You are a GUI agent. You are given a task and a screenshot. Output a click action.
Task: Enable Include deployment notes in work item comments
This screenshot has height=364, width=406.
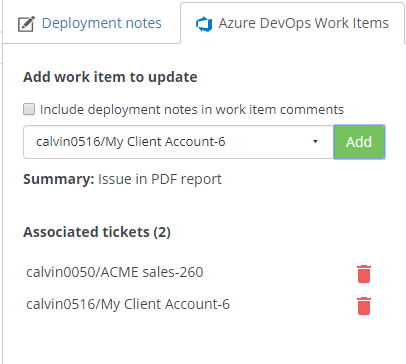(x=29, y=109)
